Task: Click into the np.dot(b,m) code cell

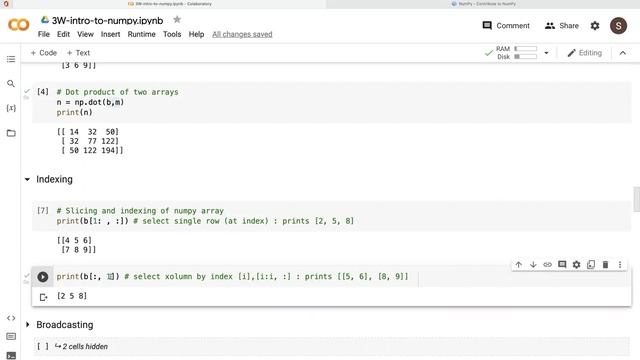Action: [331, 102]
